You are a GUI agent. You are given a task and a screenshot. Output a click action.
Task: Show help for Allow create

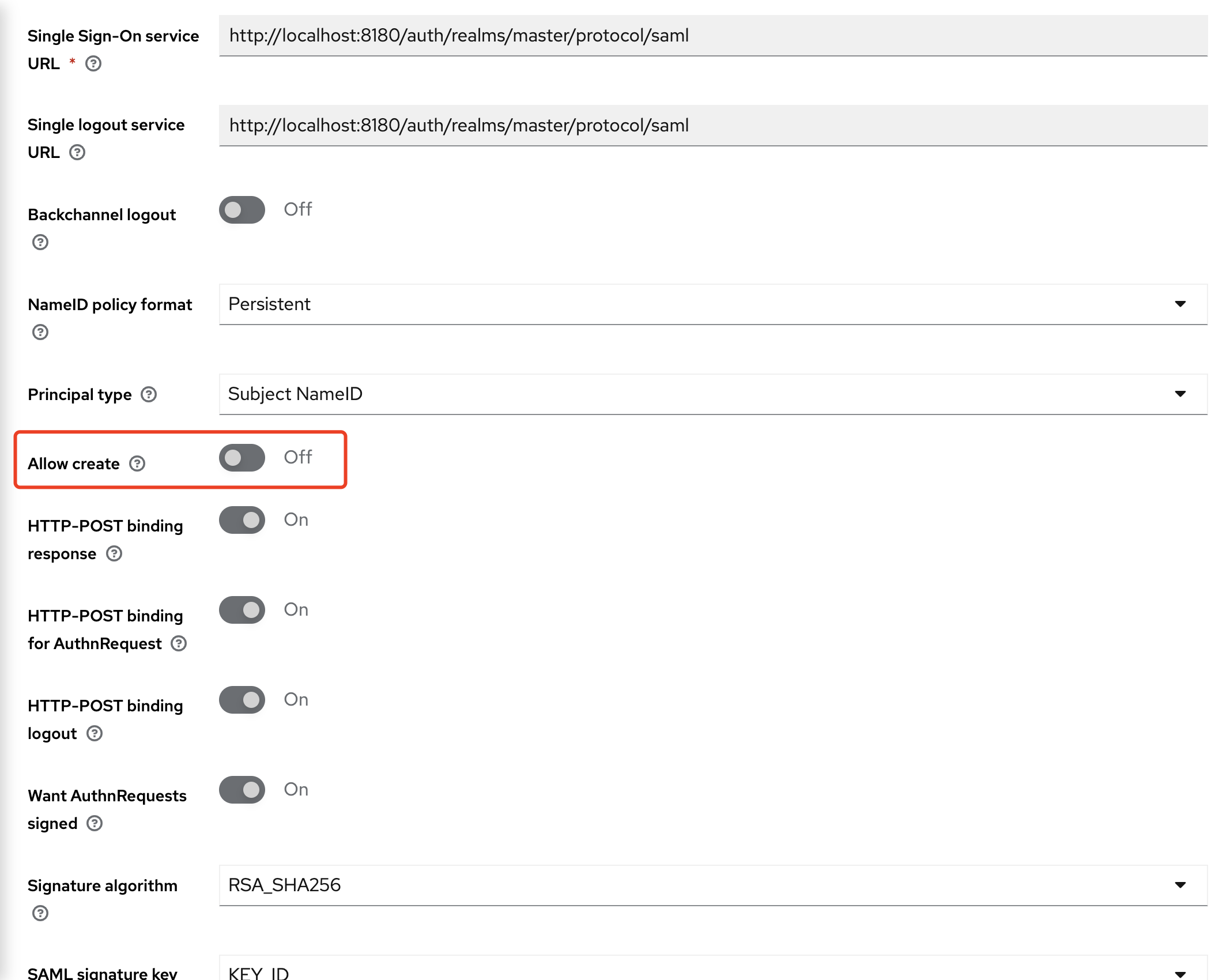tap(137, 463)
